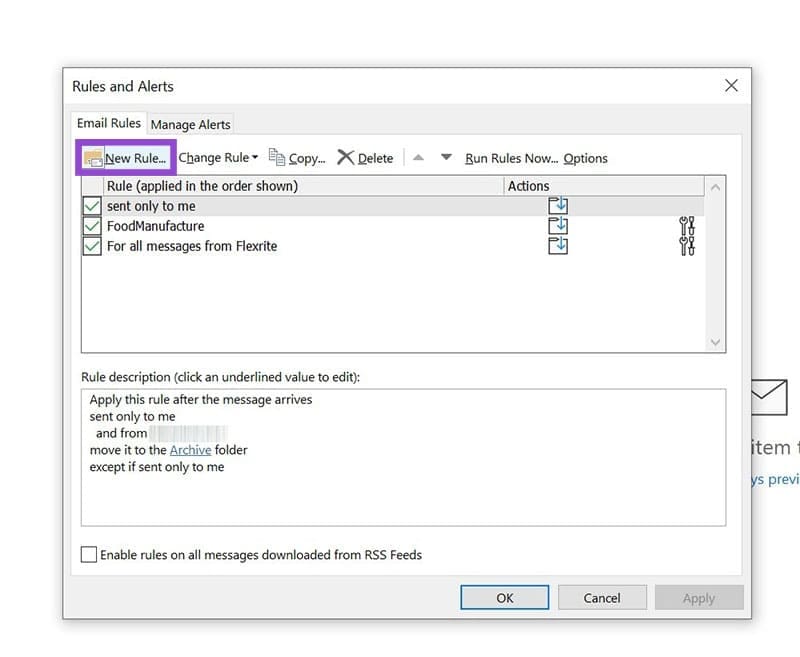Click the rule list scrollbar down arrow
This screenshot has width=800, height=657.
point(715,342)
